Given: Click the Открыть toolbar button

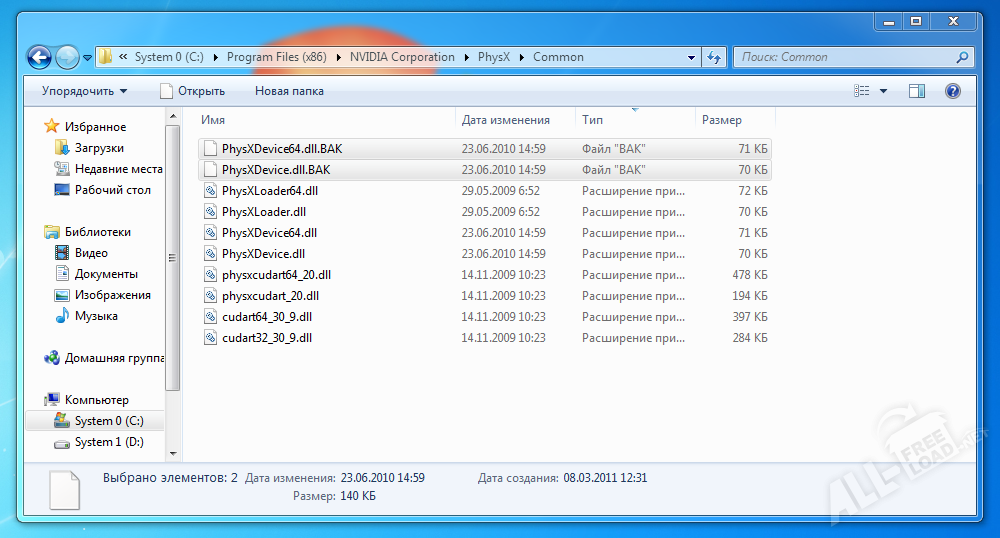Looking at the screenshot, I should 193,91.
